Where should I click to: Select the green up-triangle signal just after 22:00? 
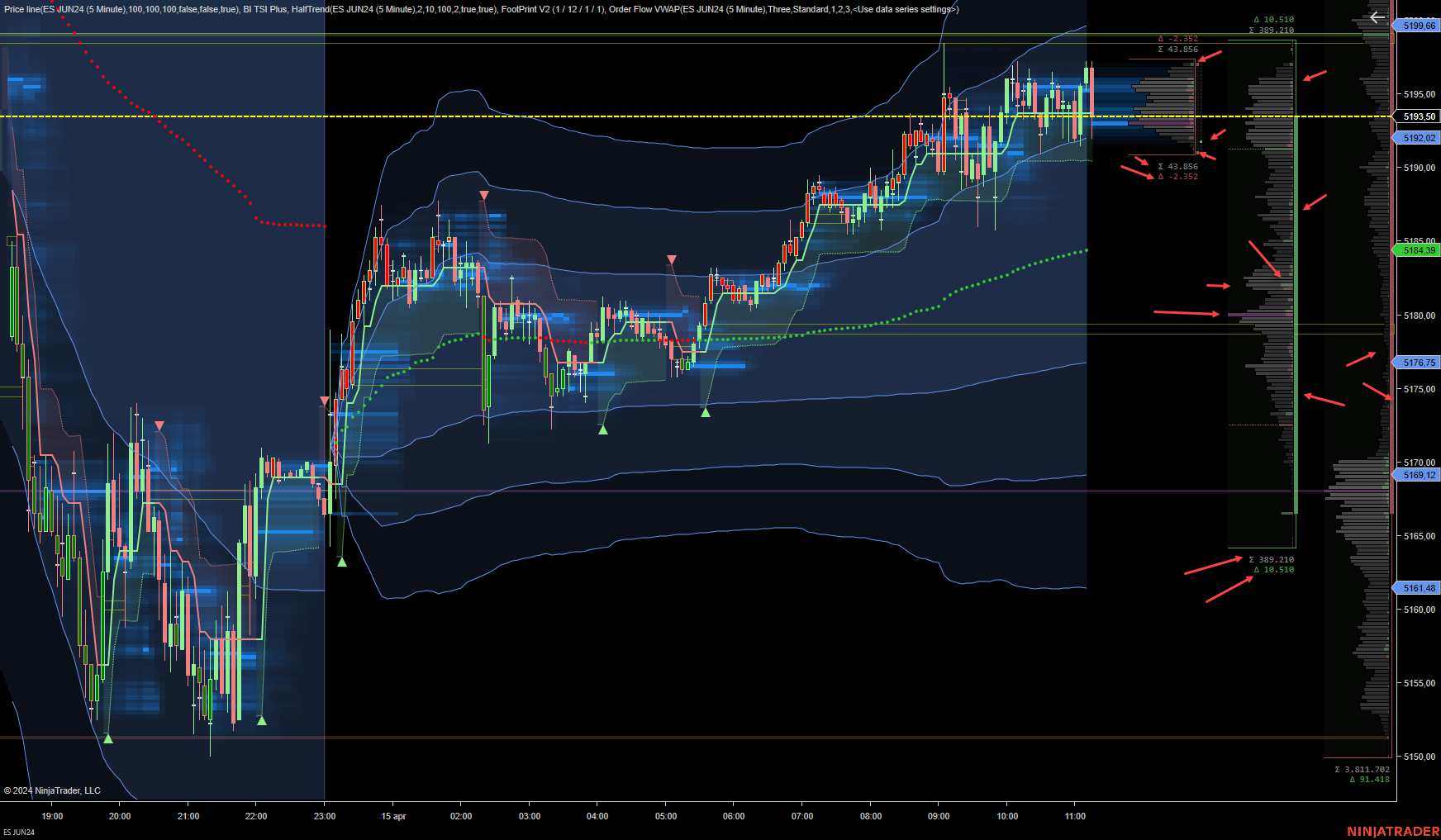[x=262, y=720]
